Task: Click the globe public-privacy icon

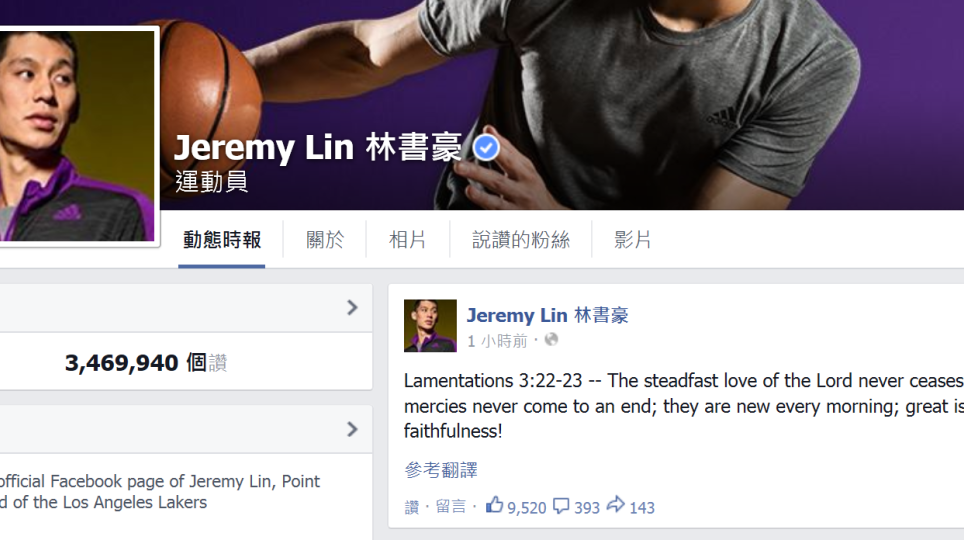Action: click(551, 339)
